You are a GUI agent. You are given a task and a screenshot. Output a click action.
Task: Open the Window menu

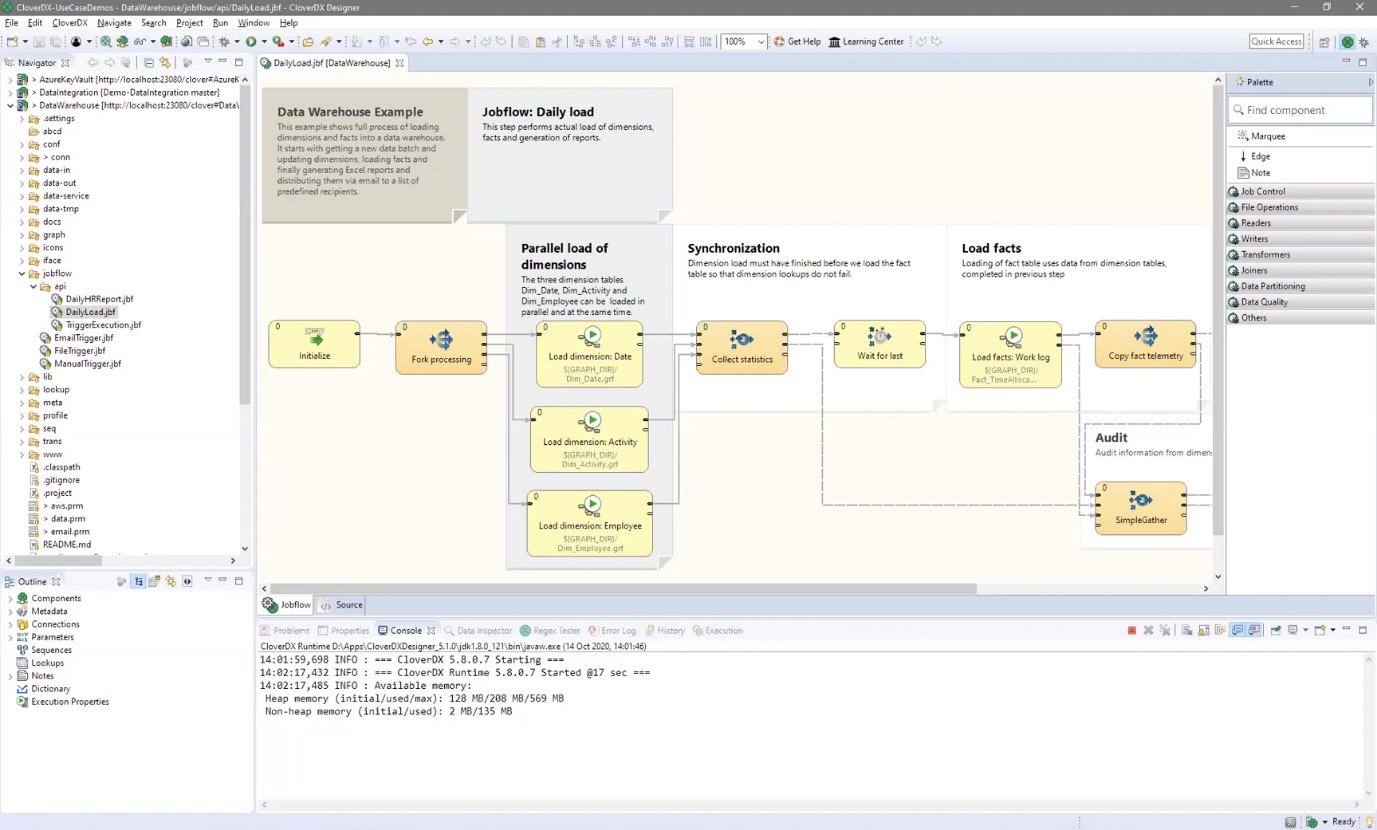click(254, 22)
